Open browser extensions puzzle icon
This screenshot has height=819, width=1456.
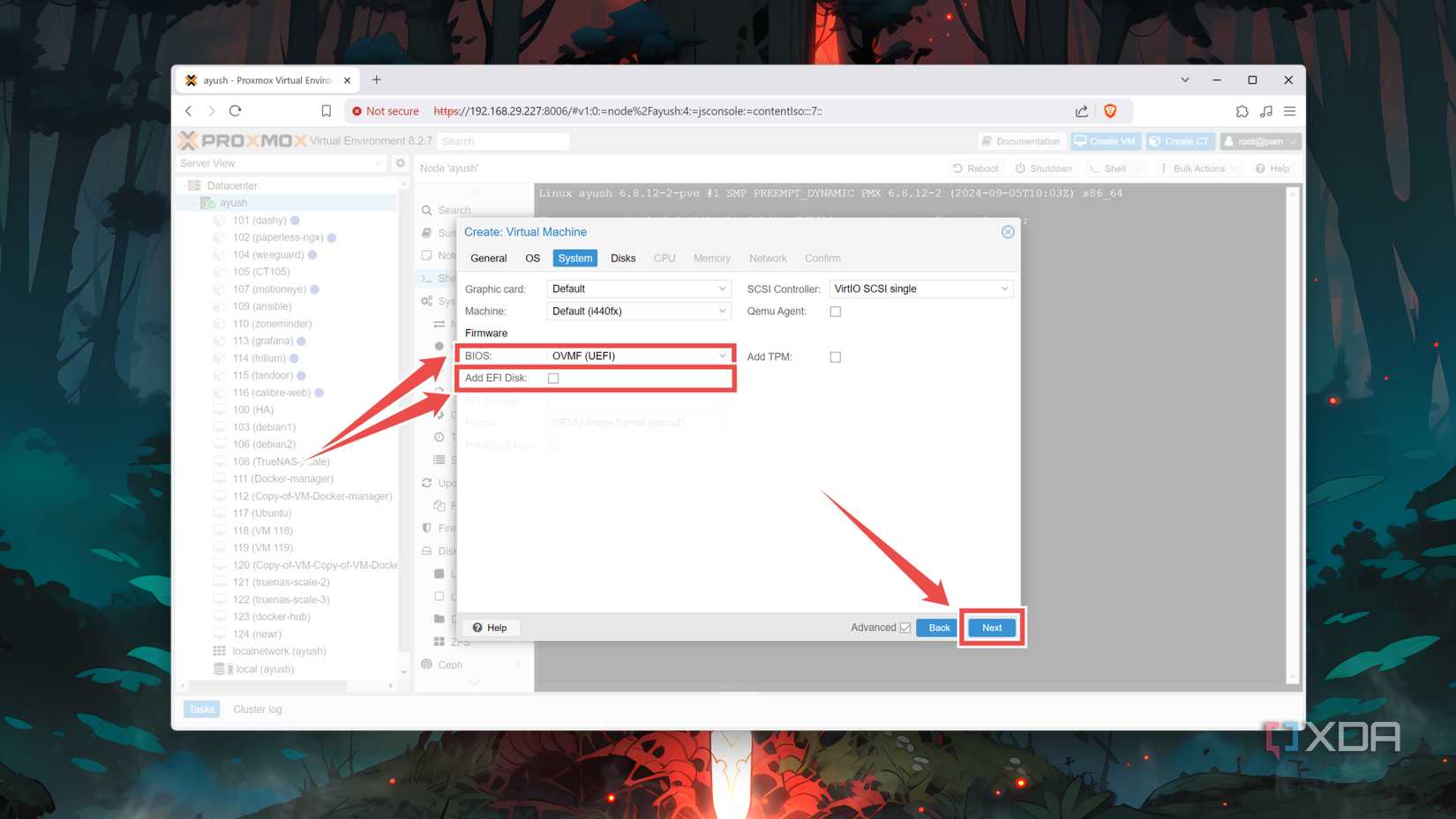click(x=1242, y=111)
